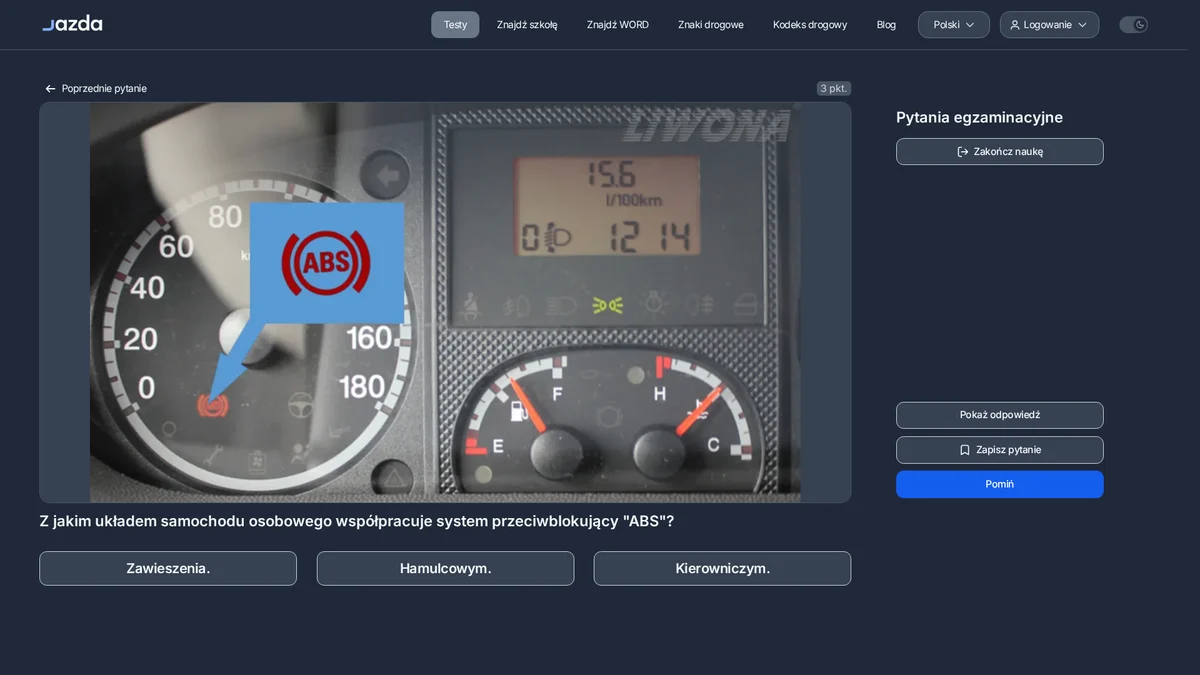
Task: Open the Kodeks drogowy page
Action: click(x=810, y=25)
